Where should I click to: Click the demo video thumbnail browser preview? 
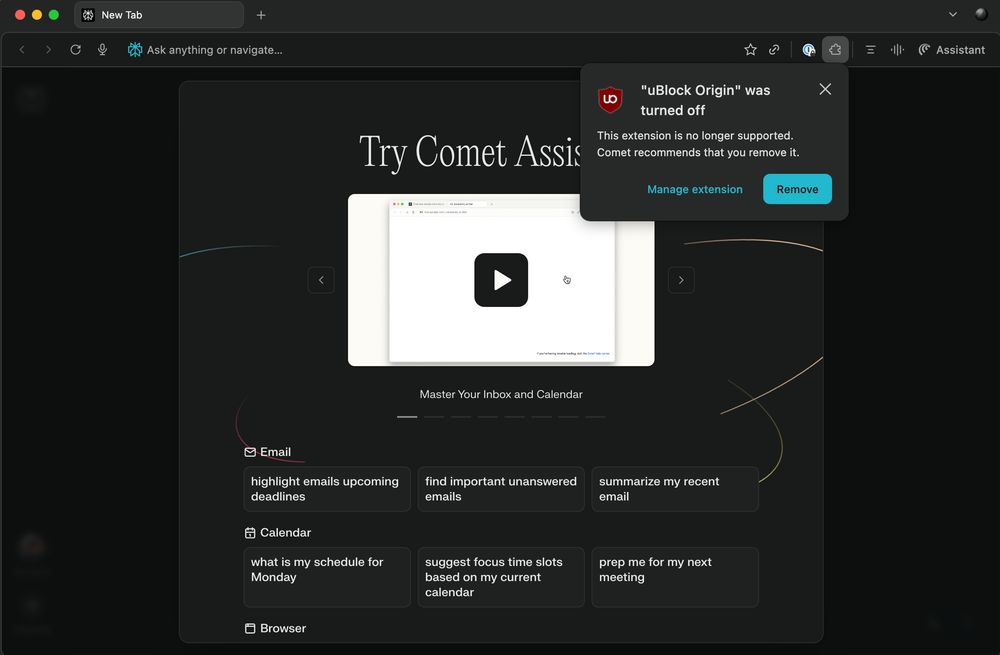tap(501, 280)
